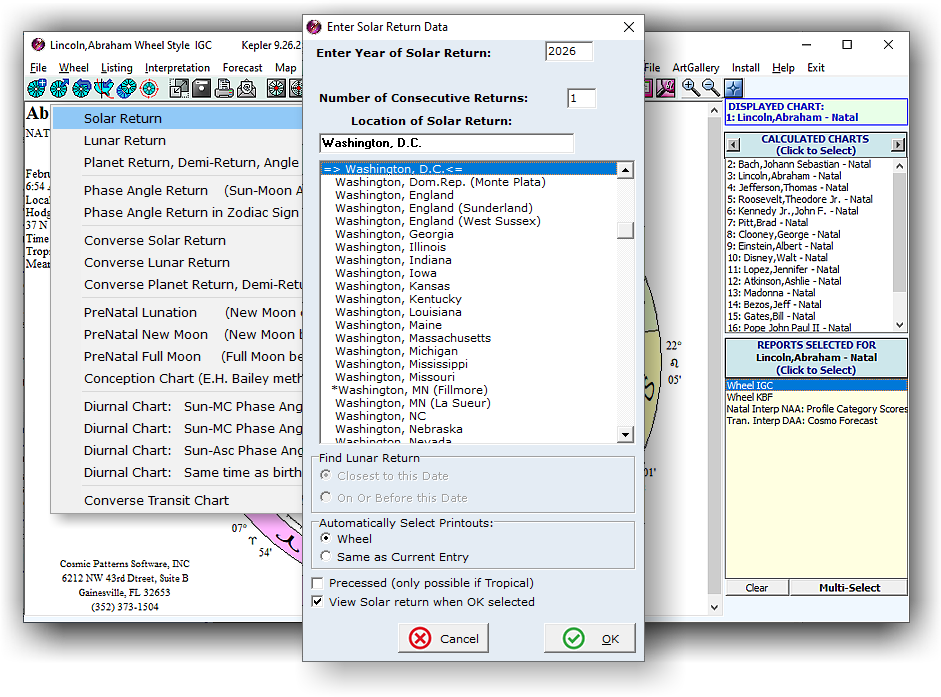Image resolution: width=941 pixels, height=697 pixels.
Task: Click down arrow of chart view scrollbar
Action: (x=714, y=608)
